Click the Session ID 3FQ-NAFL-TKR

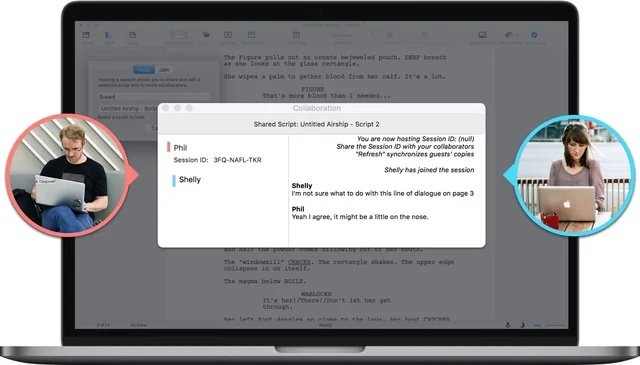237,160
